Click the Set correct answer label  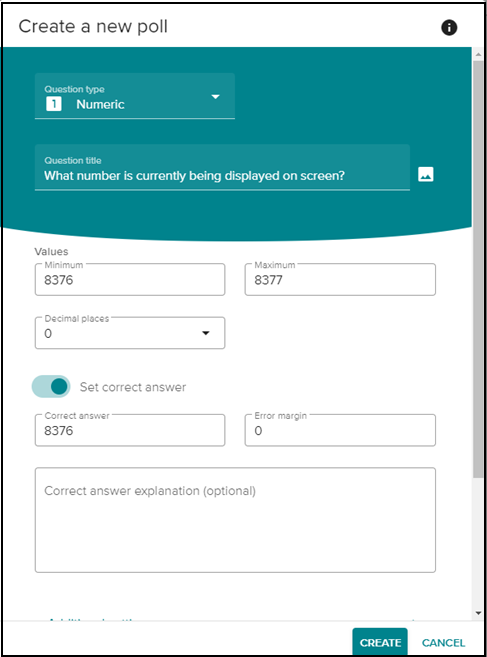133,387
